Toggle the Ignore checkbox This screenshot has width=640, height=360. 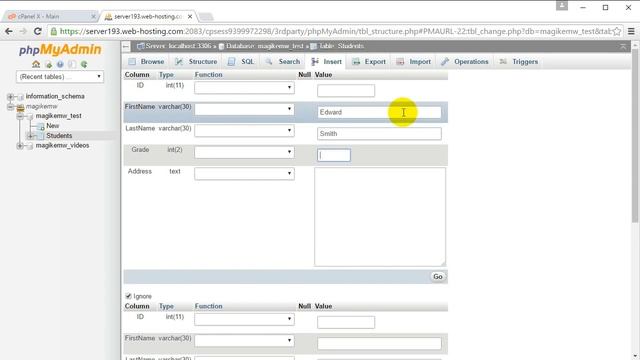point(129,296)
